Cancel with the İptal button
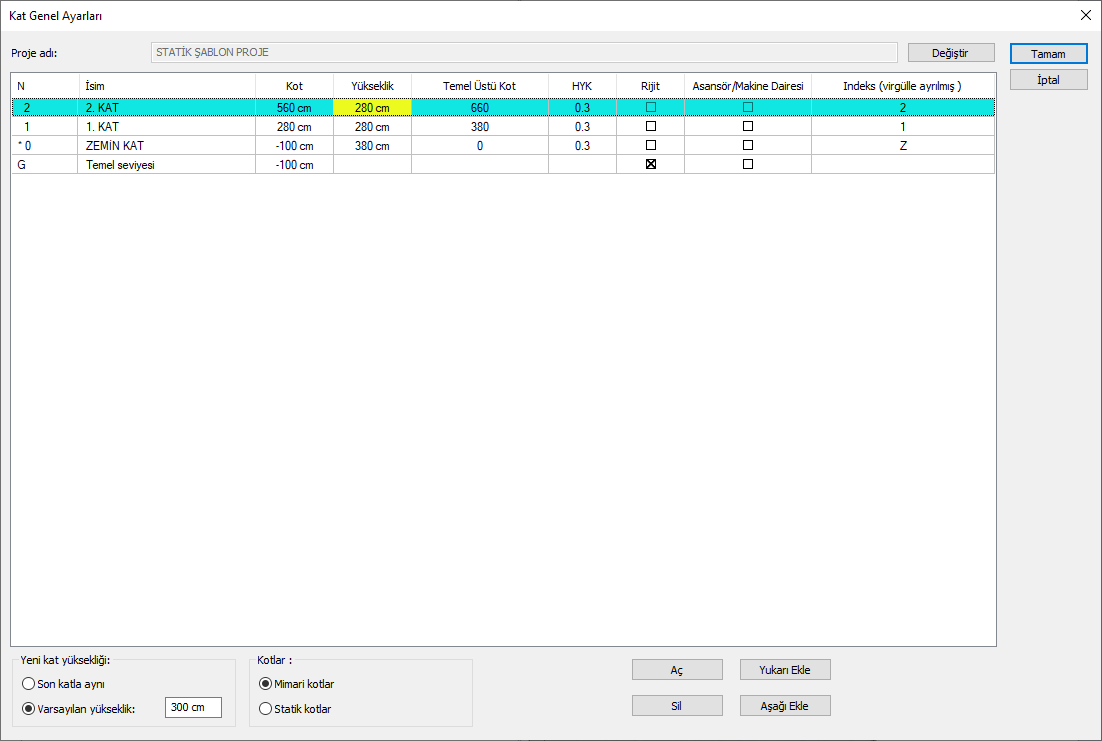1102x741 pixels. coord(1048,79)
